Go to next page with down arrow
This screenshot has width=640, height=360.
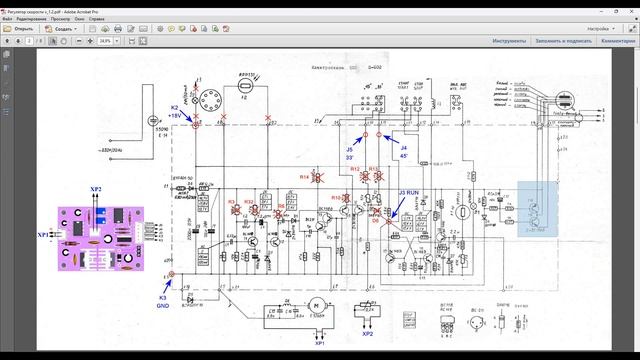pyautogui.click(x=18, y=41)
